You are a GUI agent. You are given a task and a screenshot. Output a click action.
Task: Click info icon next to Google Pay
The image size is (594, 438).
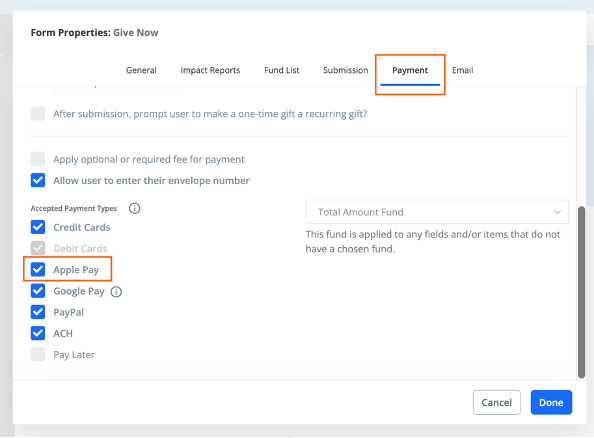116,292
